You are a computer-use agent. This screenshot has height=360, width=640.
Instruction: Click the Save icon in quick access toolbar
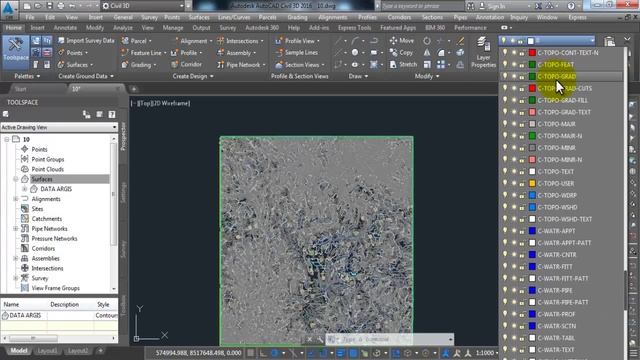pos(49,6)
